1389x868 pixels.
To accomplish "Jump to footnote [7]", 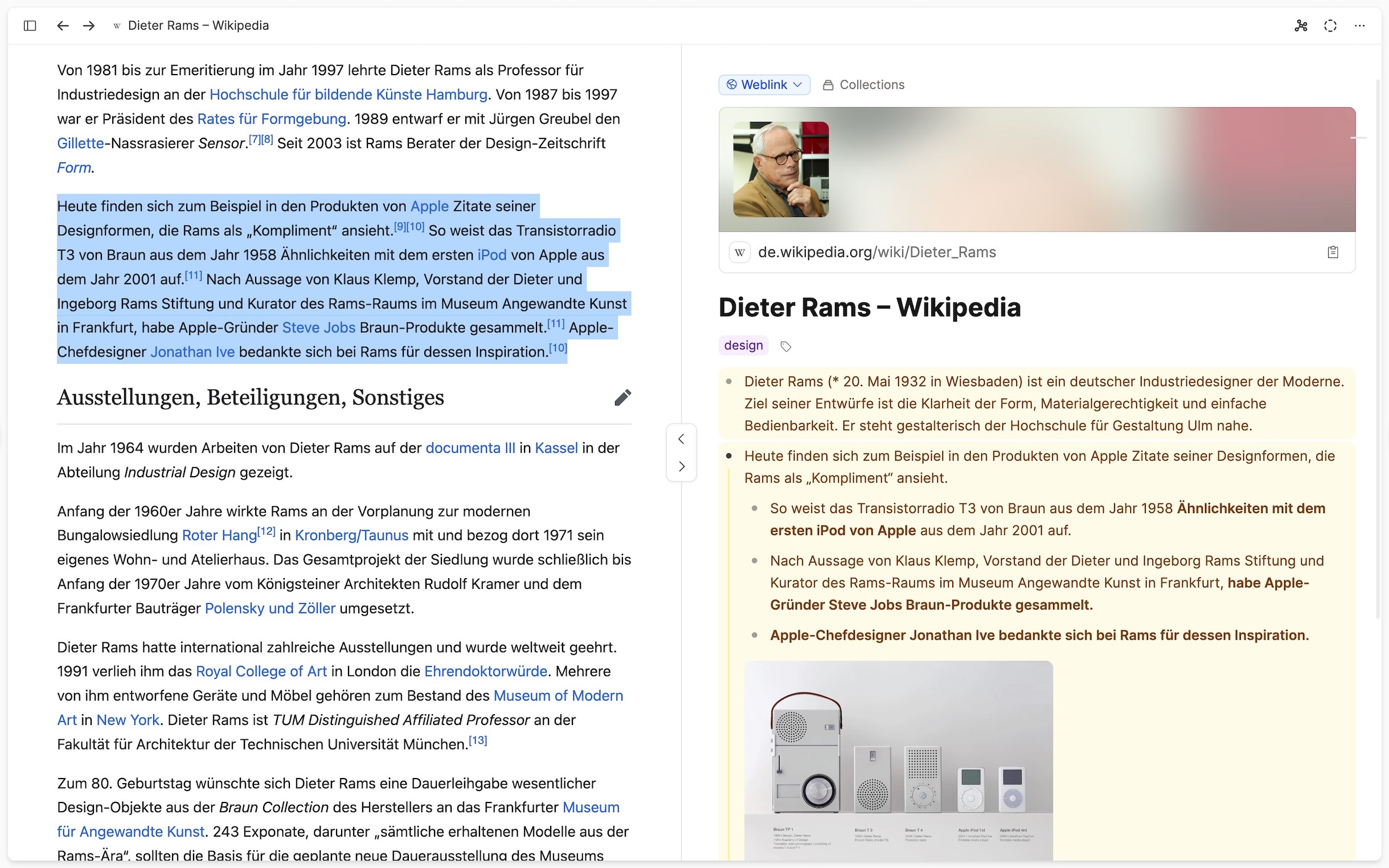I will (x=254, y=139).
